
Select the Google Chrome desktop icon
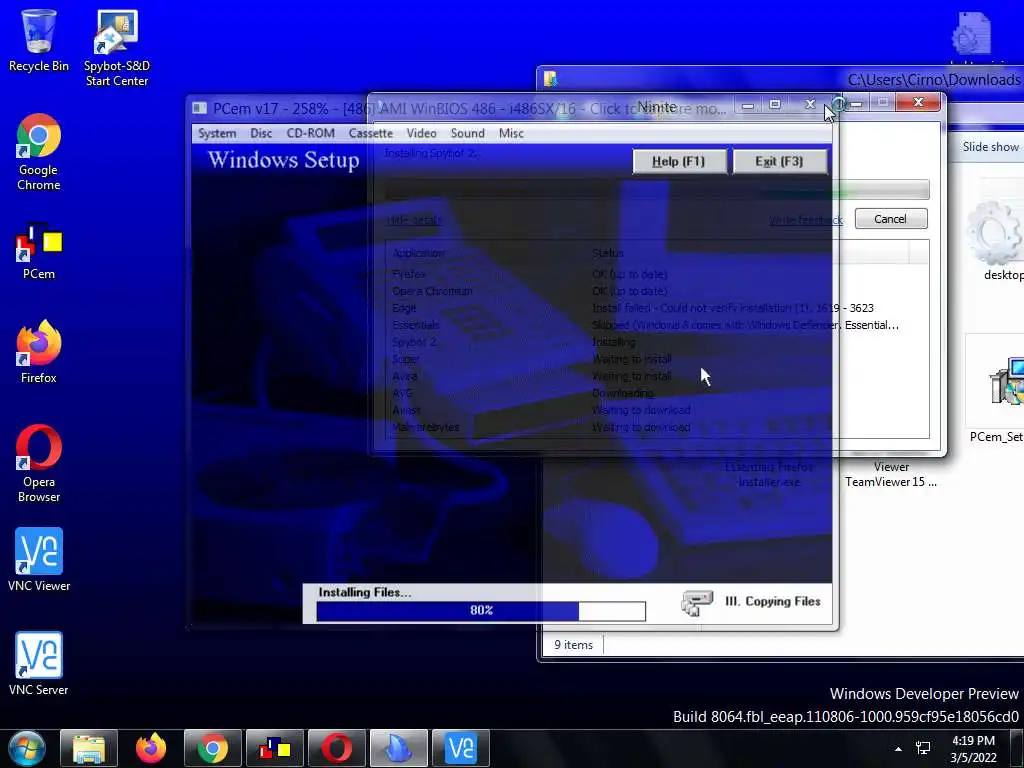point(39,152)
